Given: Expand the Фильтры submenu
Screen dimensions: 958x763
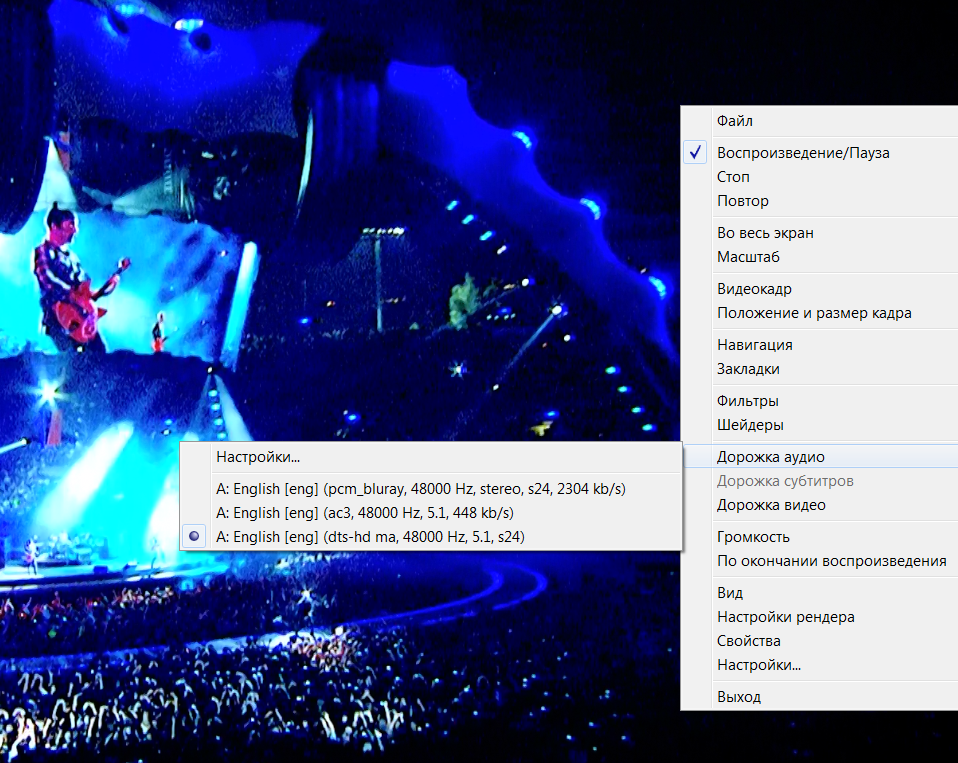Looking at the screenshot, I should tap(749, 401).
